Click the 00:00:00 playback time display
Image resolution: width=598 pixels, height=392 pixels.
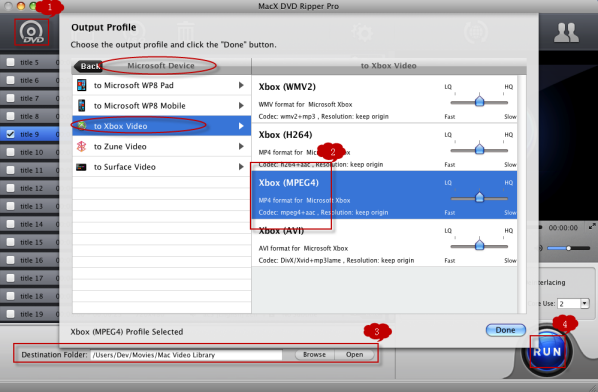tap(563, 228)
